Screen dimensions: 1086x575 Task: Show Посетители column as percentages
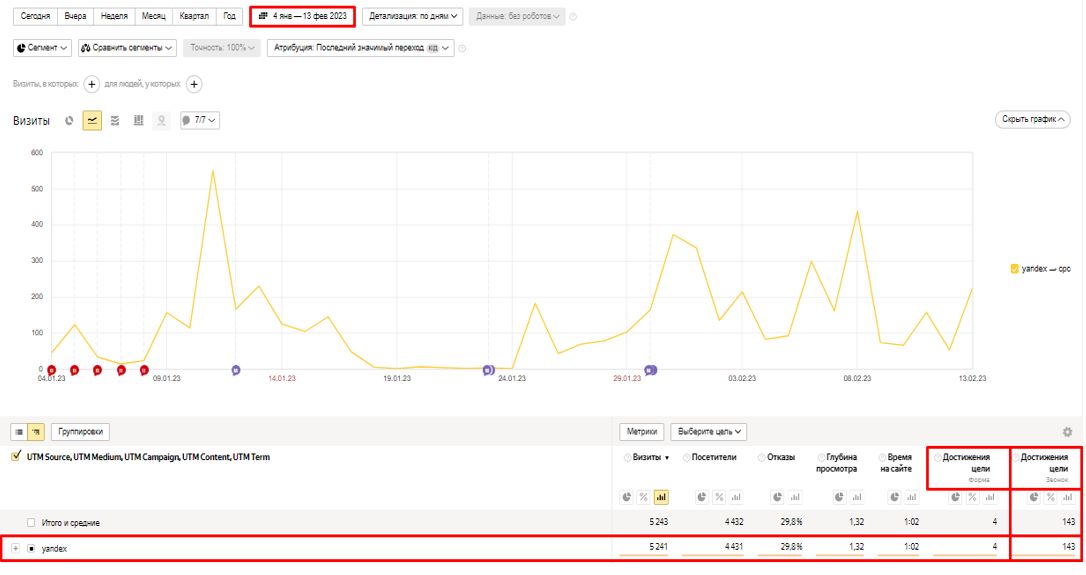(x=719, y=497)
